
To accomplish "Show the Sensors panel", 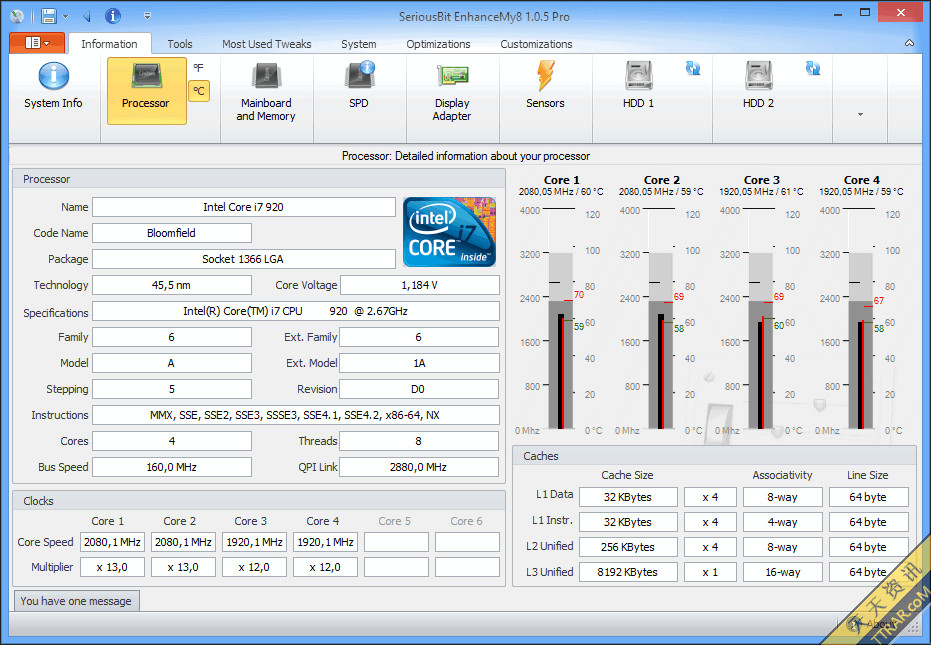I will pos(545,88).
